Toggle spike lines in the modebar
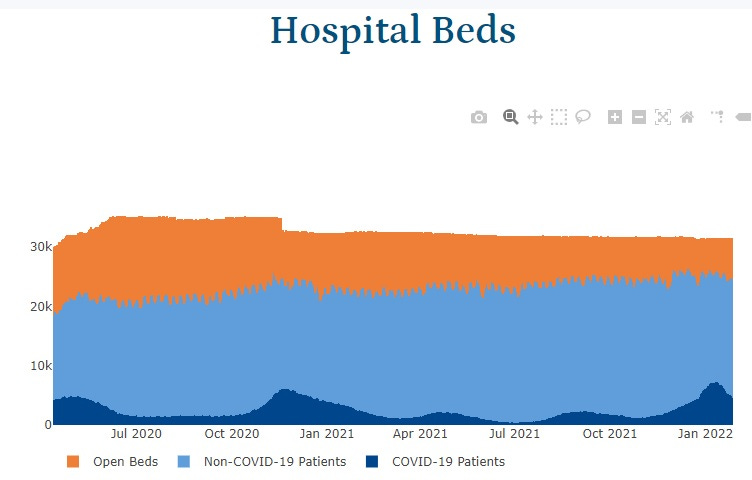This screenshot has width=752, height=480. 717,116
